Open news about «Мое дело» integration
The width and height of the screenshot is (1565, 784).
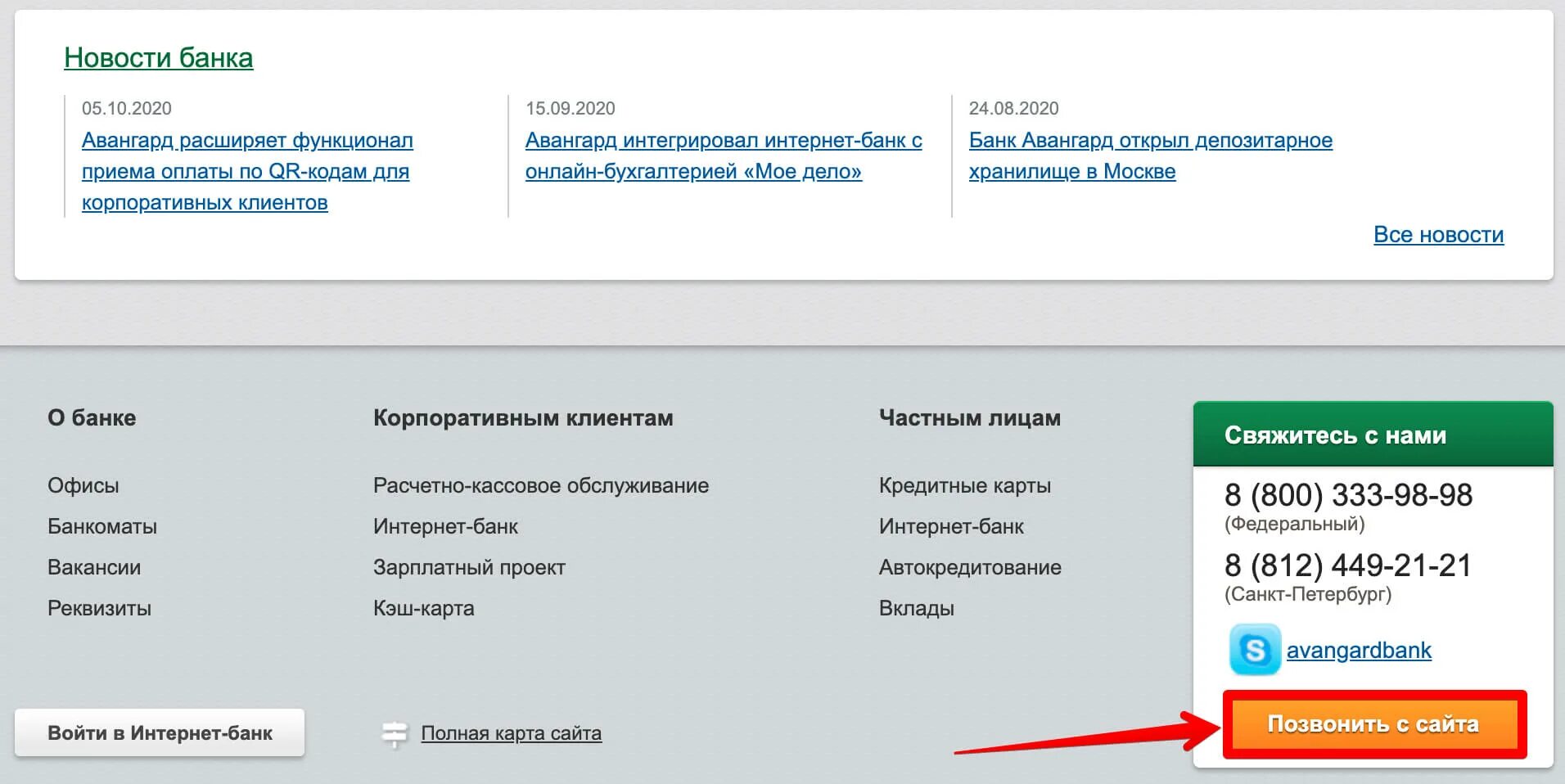(x=724, y=155)
